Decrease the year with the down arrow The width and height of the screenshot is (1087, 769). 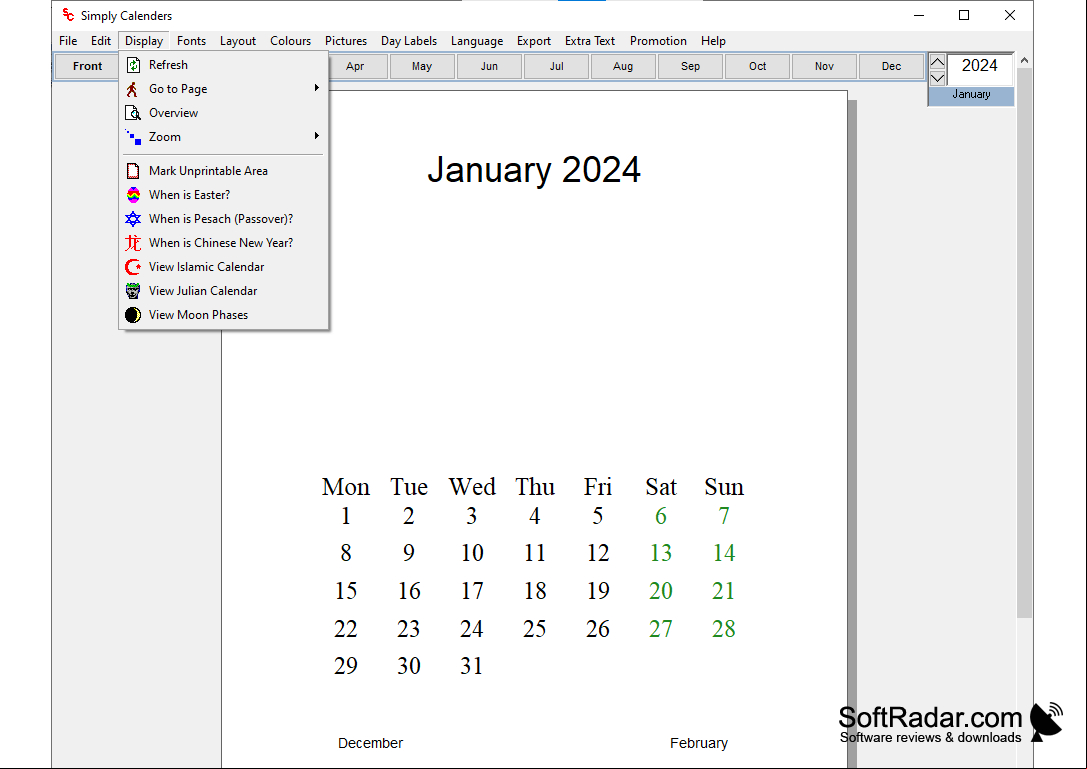937,78
